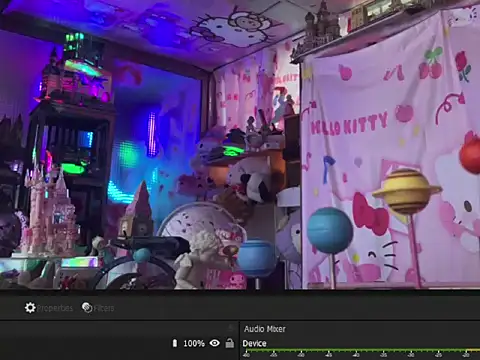Toggle source visibility with the eye icon
This screenshot has width=480, height=360.
pyautogui.click(x=215, y=343)
